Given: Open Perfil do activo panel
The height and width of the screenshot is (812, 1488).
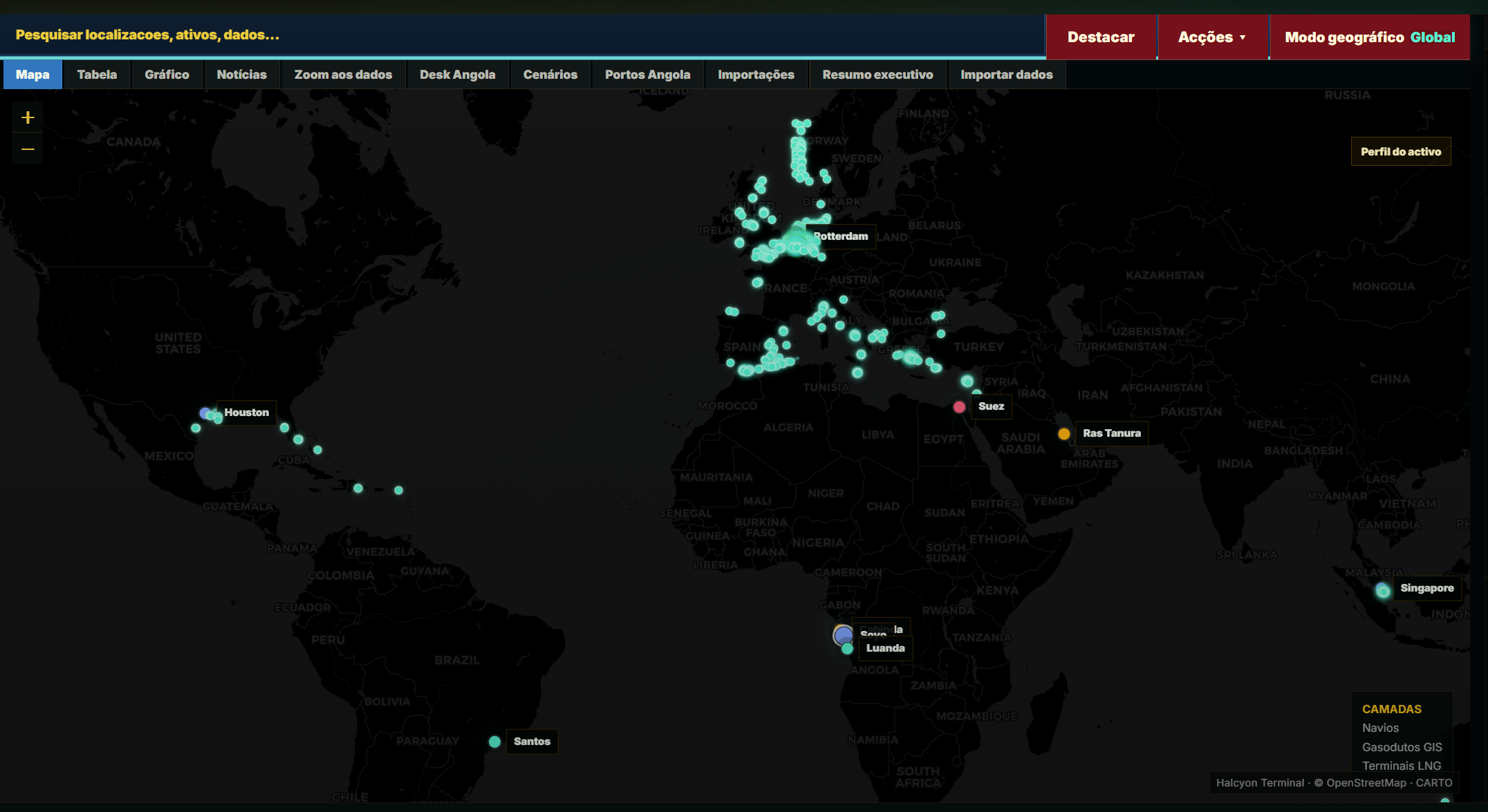Looking at the screenshot, I should click(1401, 152).
